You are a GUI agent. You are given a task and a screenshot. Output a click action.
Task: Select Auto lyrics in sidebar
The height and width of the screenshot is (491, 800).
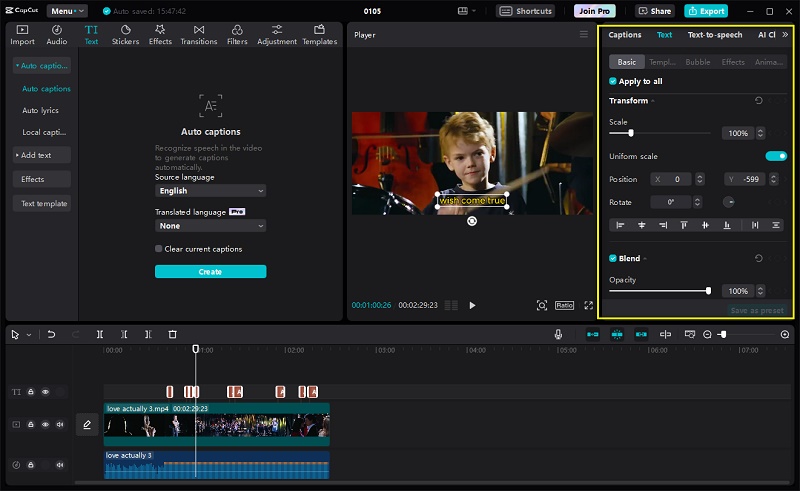pos(40,110)
